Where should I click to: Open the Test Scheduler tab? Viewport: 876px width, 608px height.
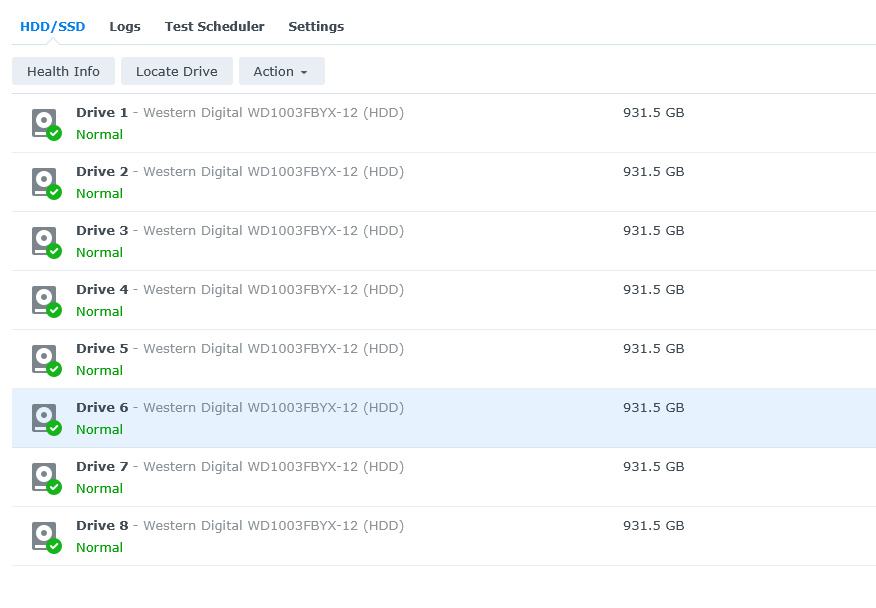[x=214, y=26]
